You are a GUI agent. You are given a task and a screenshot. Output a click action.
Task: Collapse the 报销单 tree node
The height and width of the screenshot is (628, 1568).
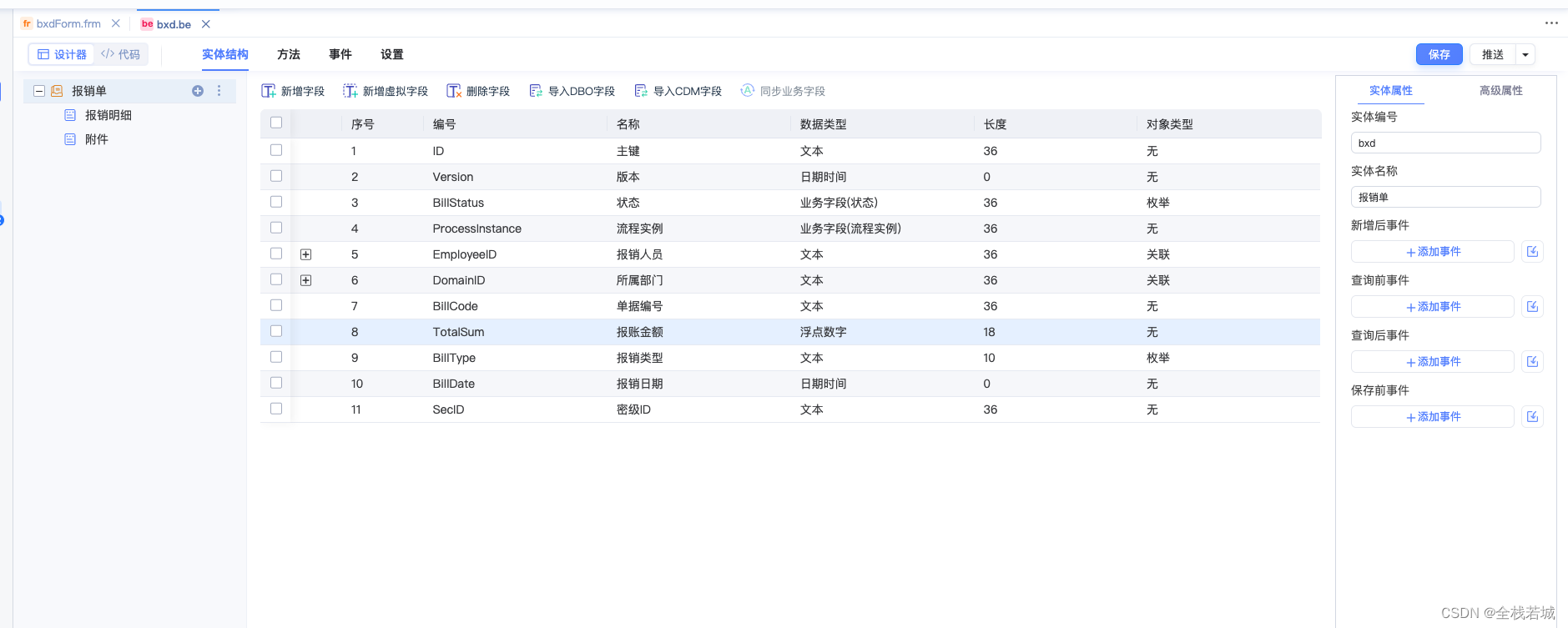(39, 91)
